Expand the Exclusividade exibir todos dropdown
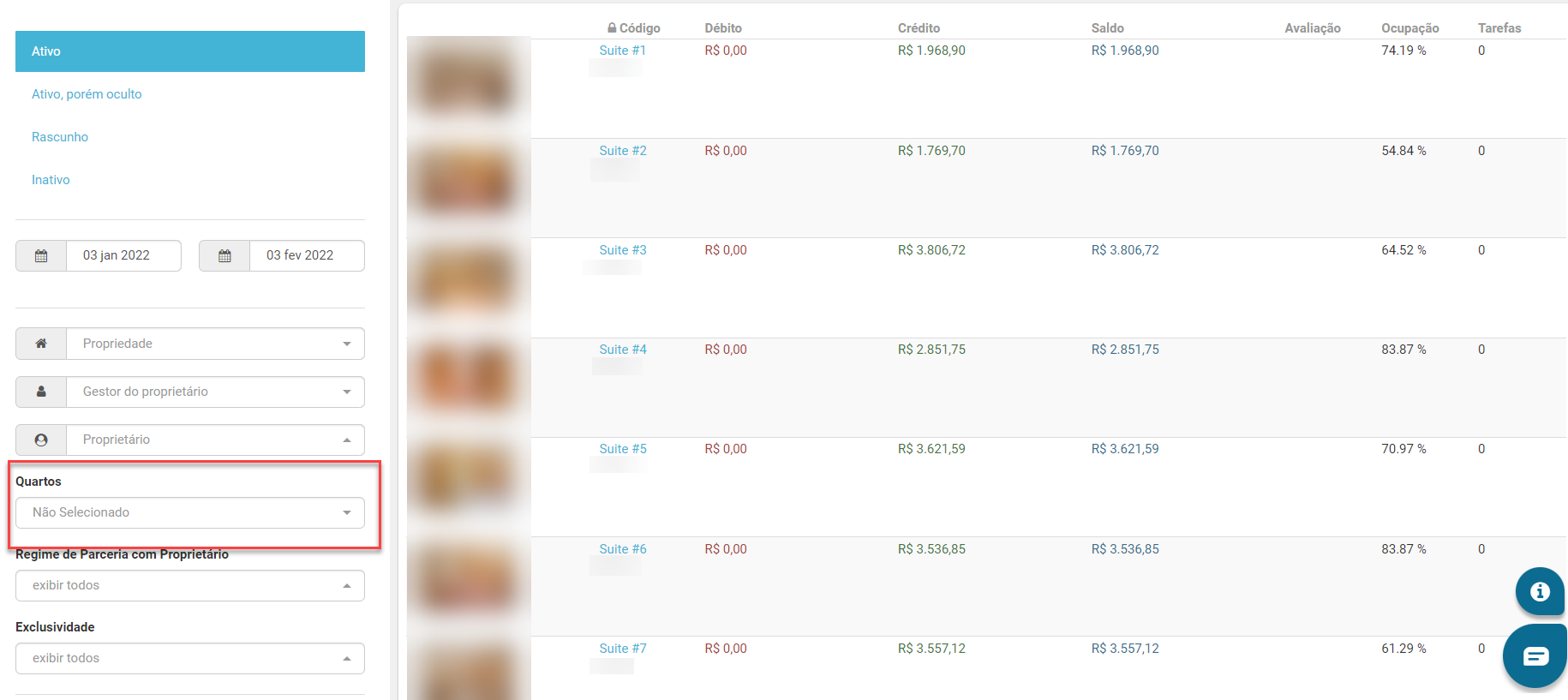 (190, 658)
